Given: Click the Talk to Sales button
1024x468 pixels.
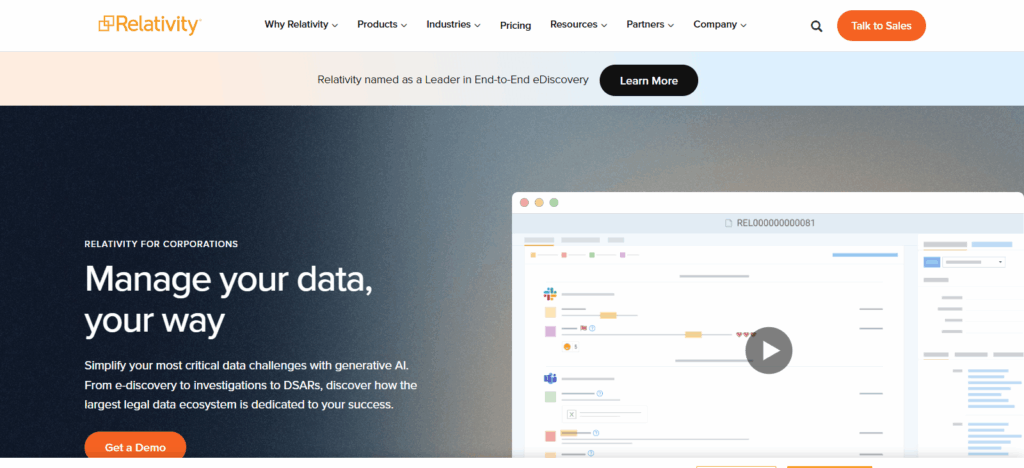Looking at the screenshot, I should click(881, 26).
